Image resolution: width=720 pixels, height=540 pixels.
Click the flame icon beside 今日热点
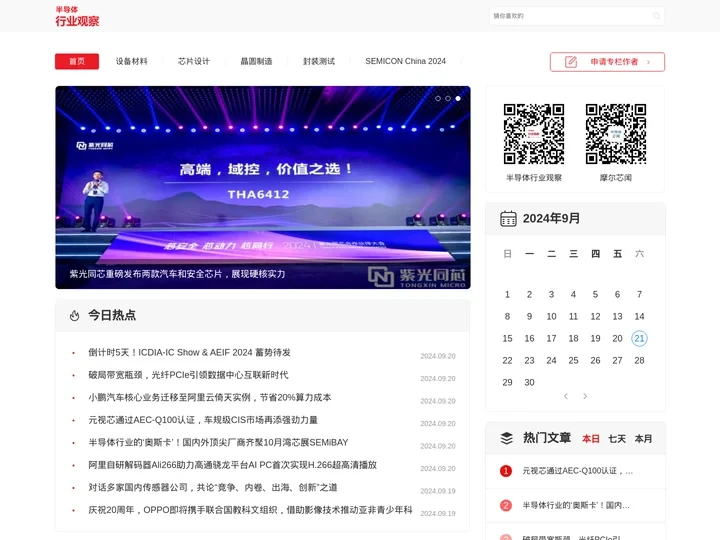pos(74,315)
